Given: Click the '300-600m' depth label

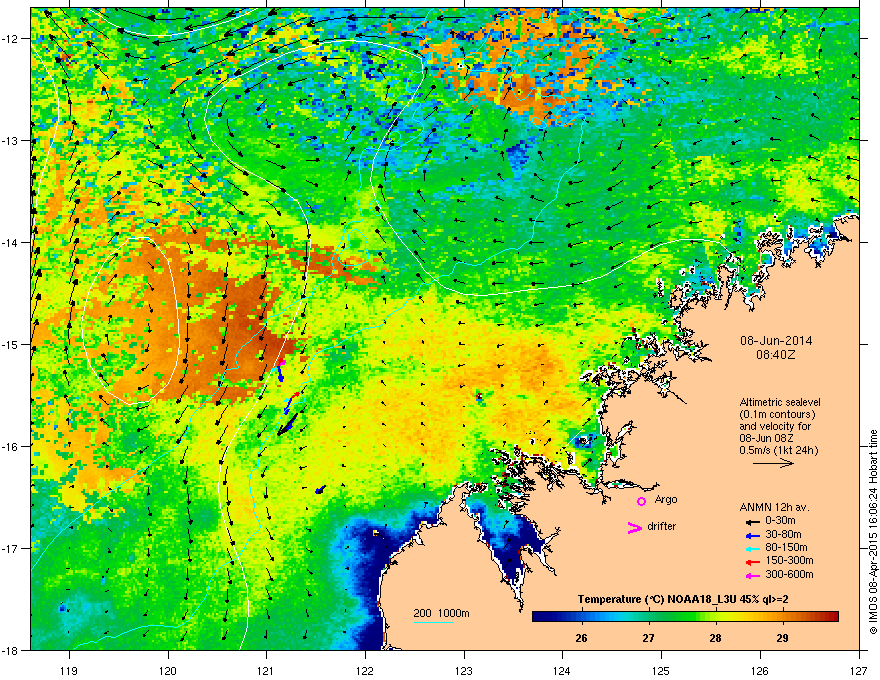Looking at the screenshot, I should pos(789,575).
